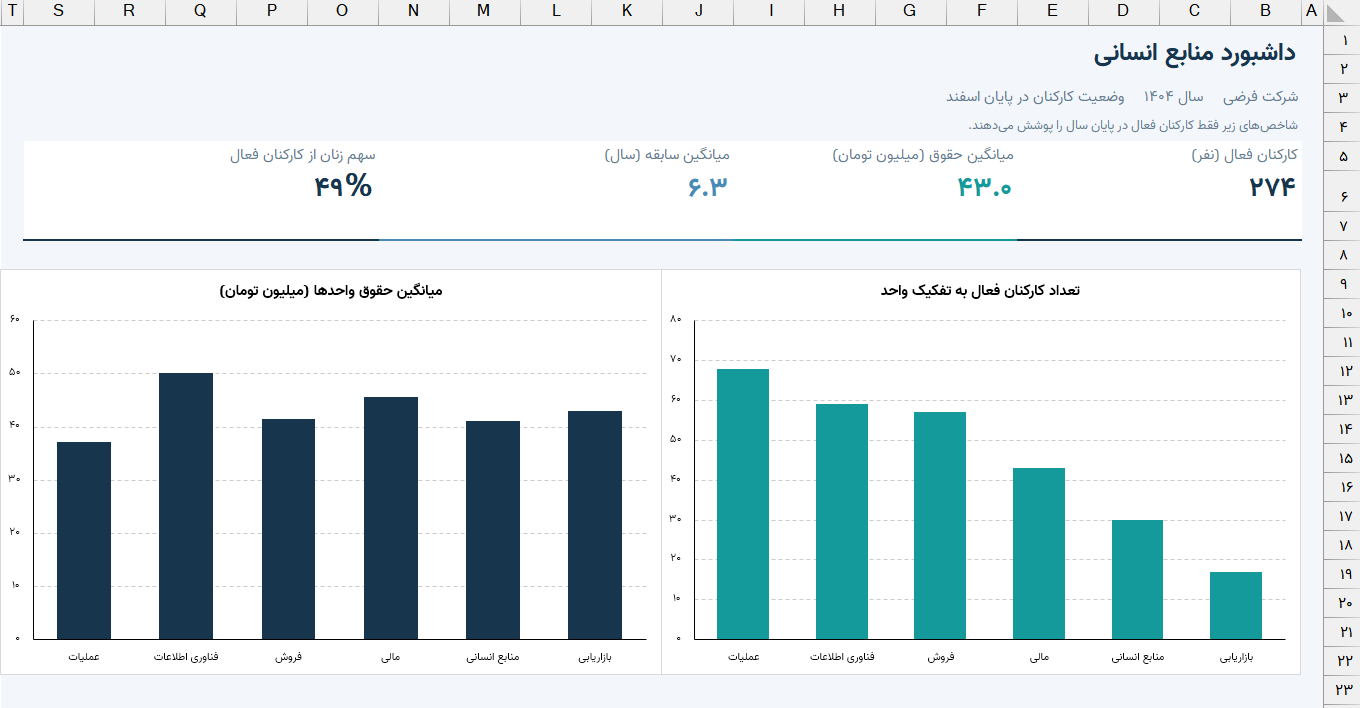Screen dimensions: 1360x708
Task: Select column F header
Action: click(x=982, y=12)
